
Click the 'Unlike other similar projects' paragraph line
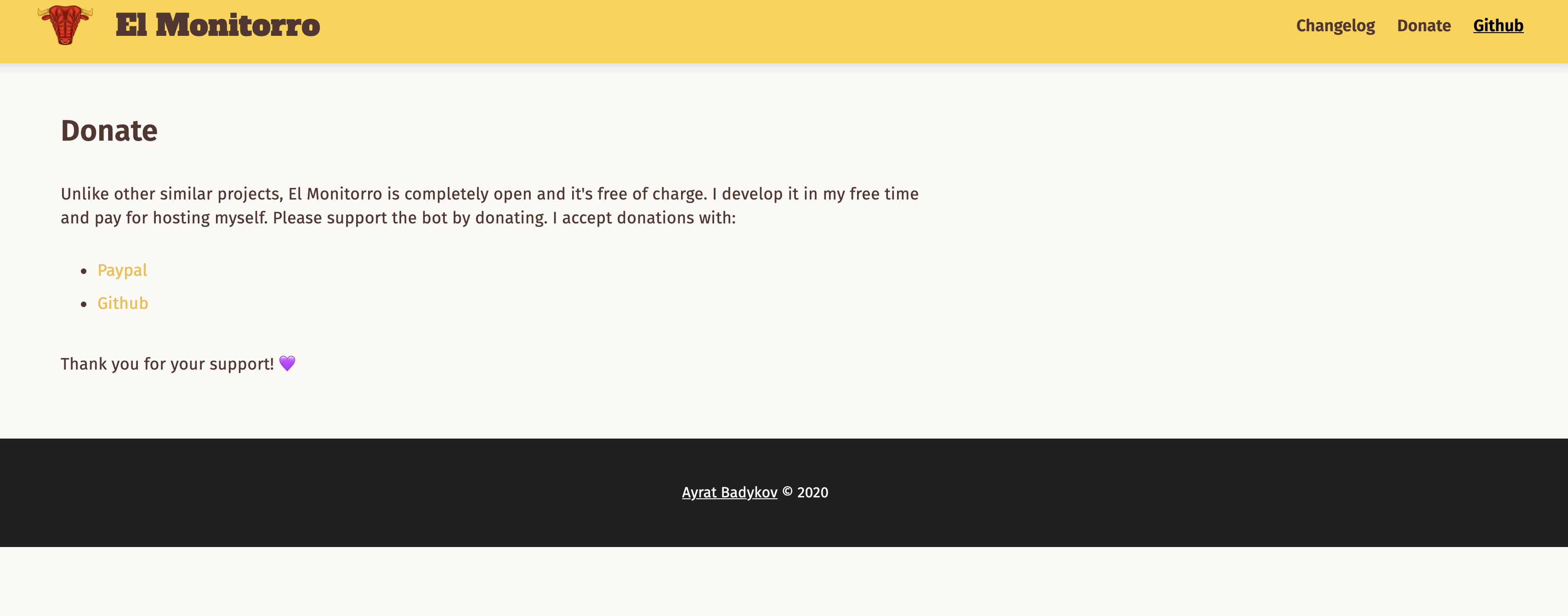(489, 194)
